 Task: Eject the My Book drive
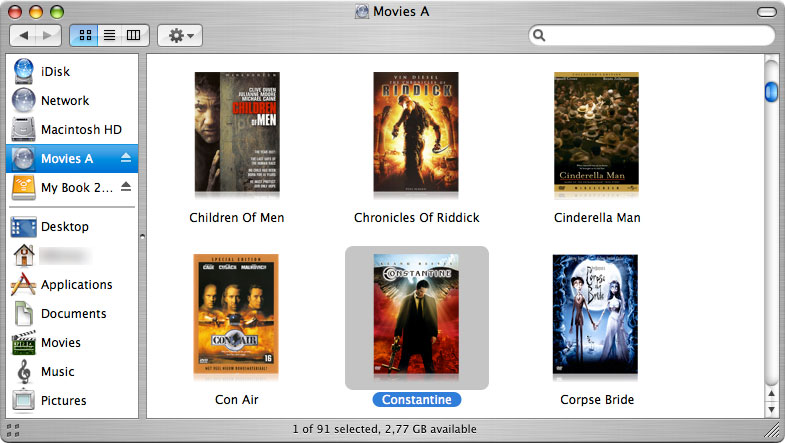(126, 187)
